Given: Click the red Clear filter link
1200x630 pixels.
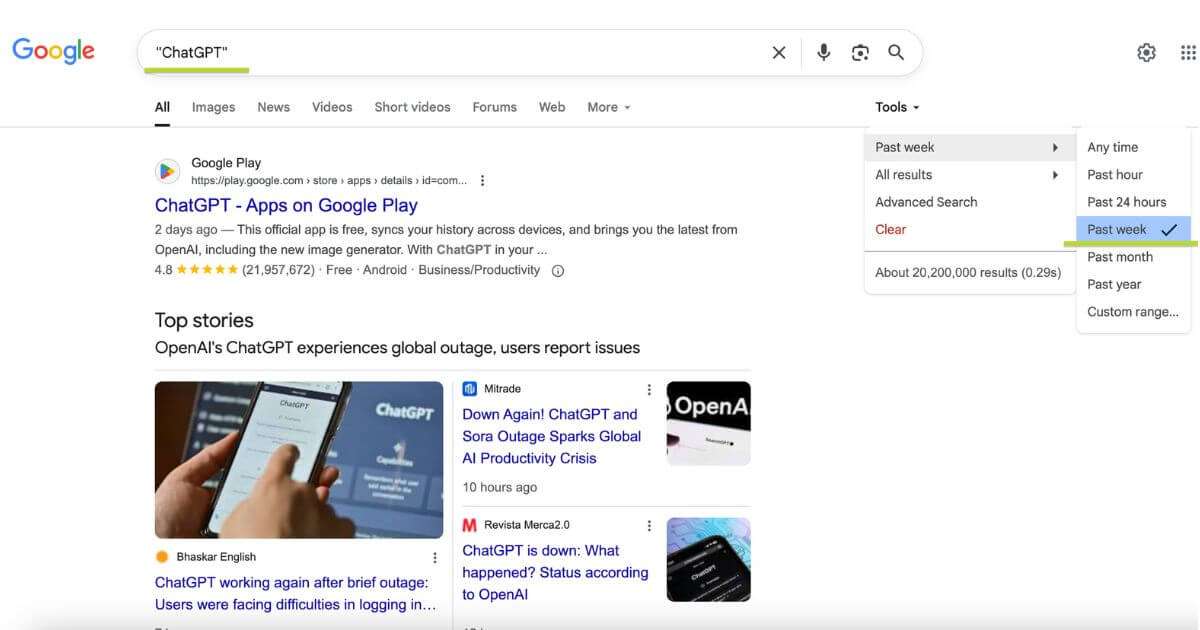Looking at the screenshot, I should click(890, 229).
